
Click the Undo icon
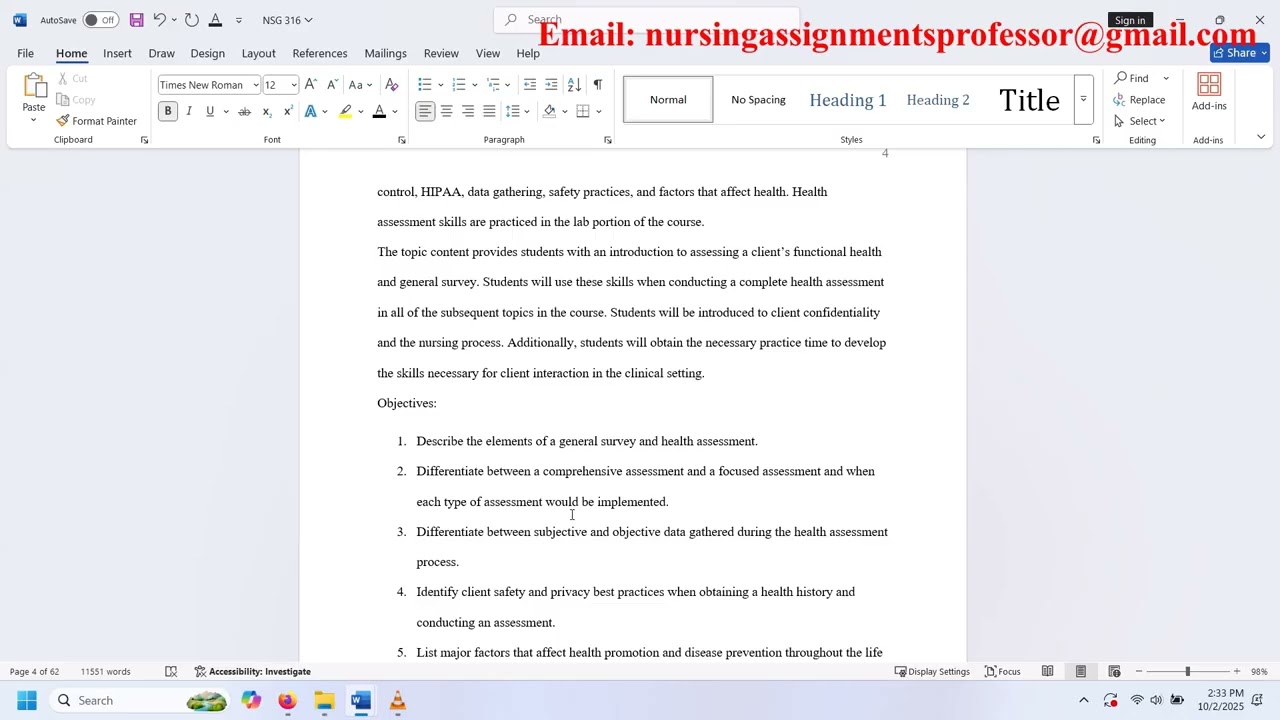pos(159,20)
